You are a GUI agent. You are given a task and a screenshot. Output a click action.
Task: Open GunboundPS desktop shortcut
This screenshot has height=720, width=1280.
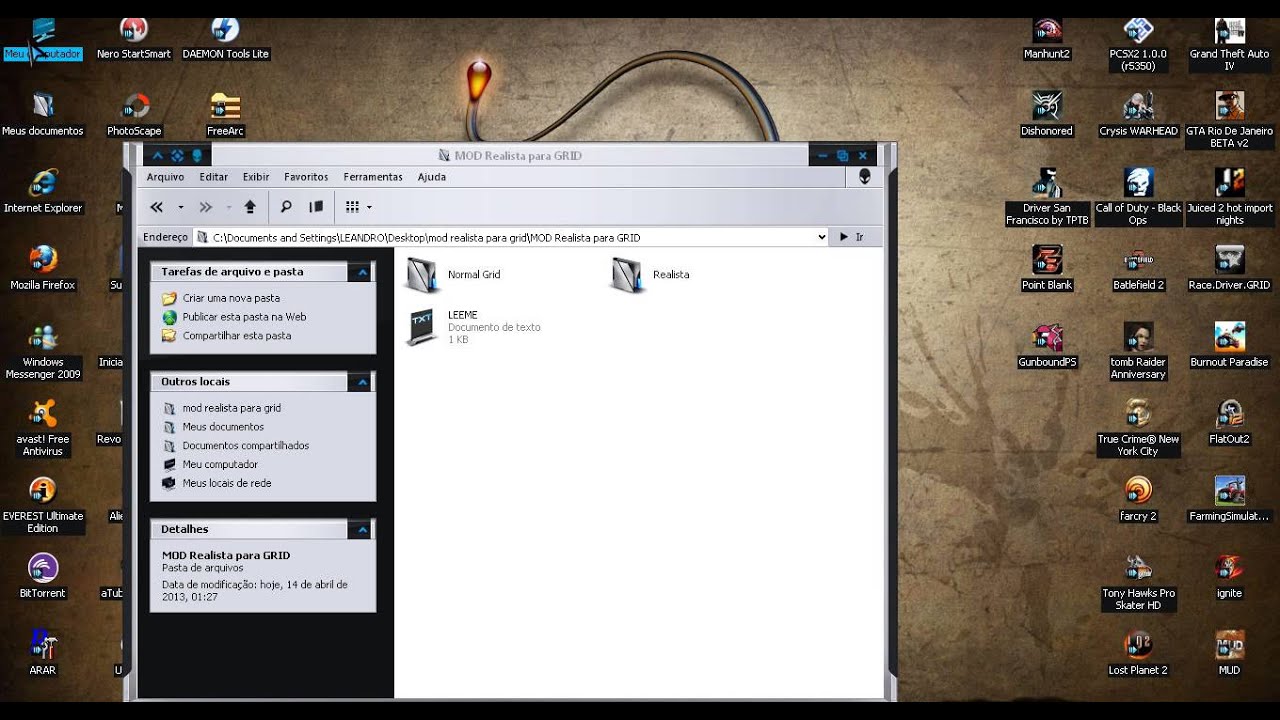click(x=1047, y=347)
